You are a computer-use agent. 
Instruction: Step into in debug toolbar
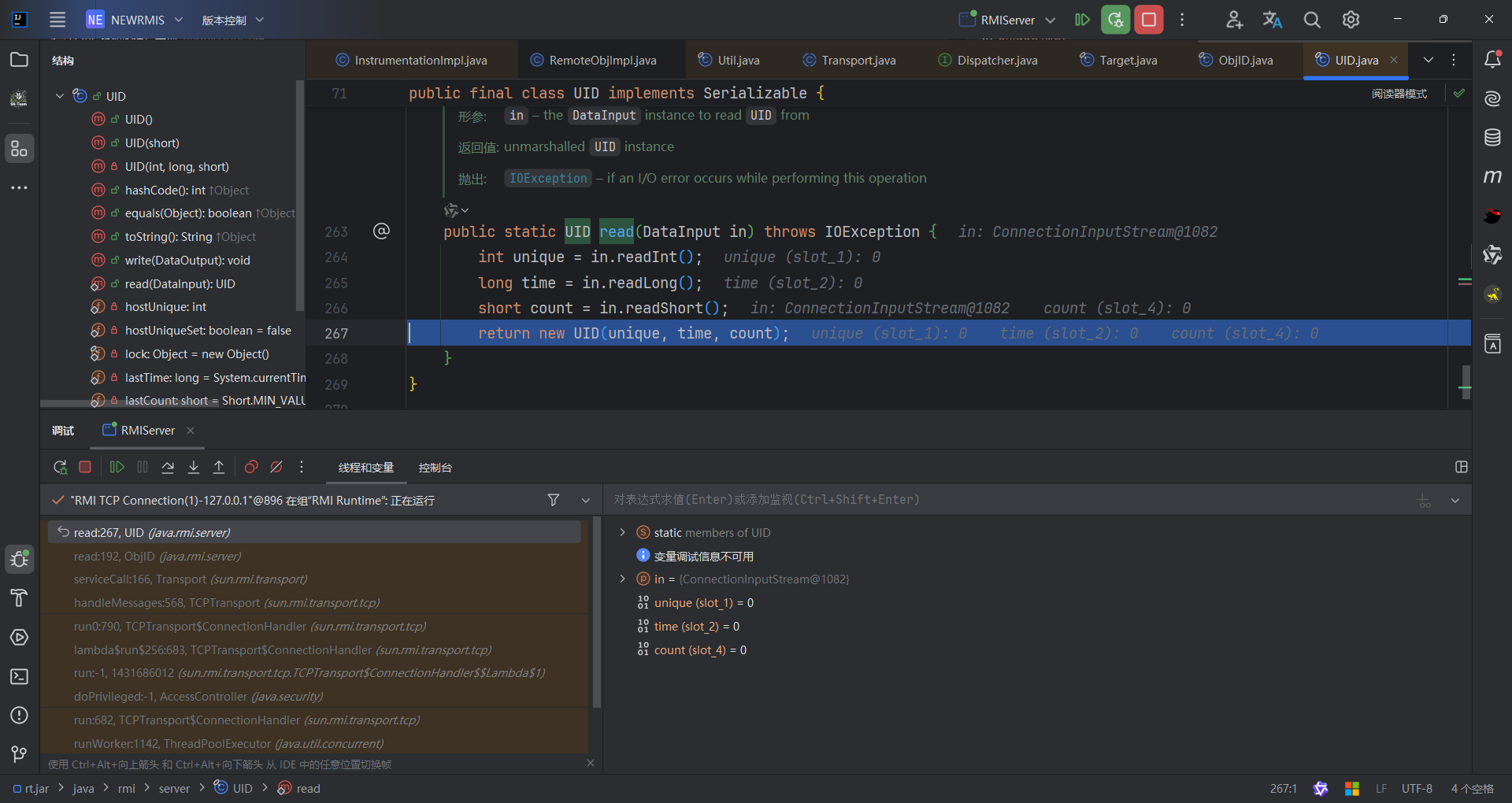coord(193,467)
